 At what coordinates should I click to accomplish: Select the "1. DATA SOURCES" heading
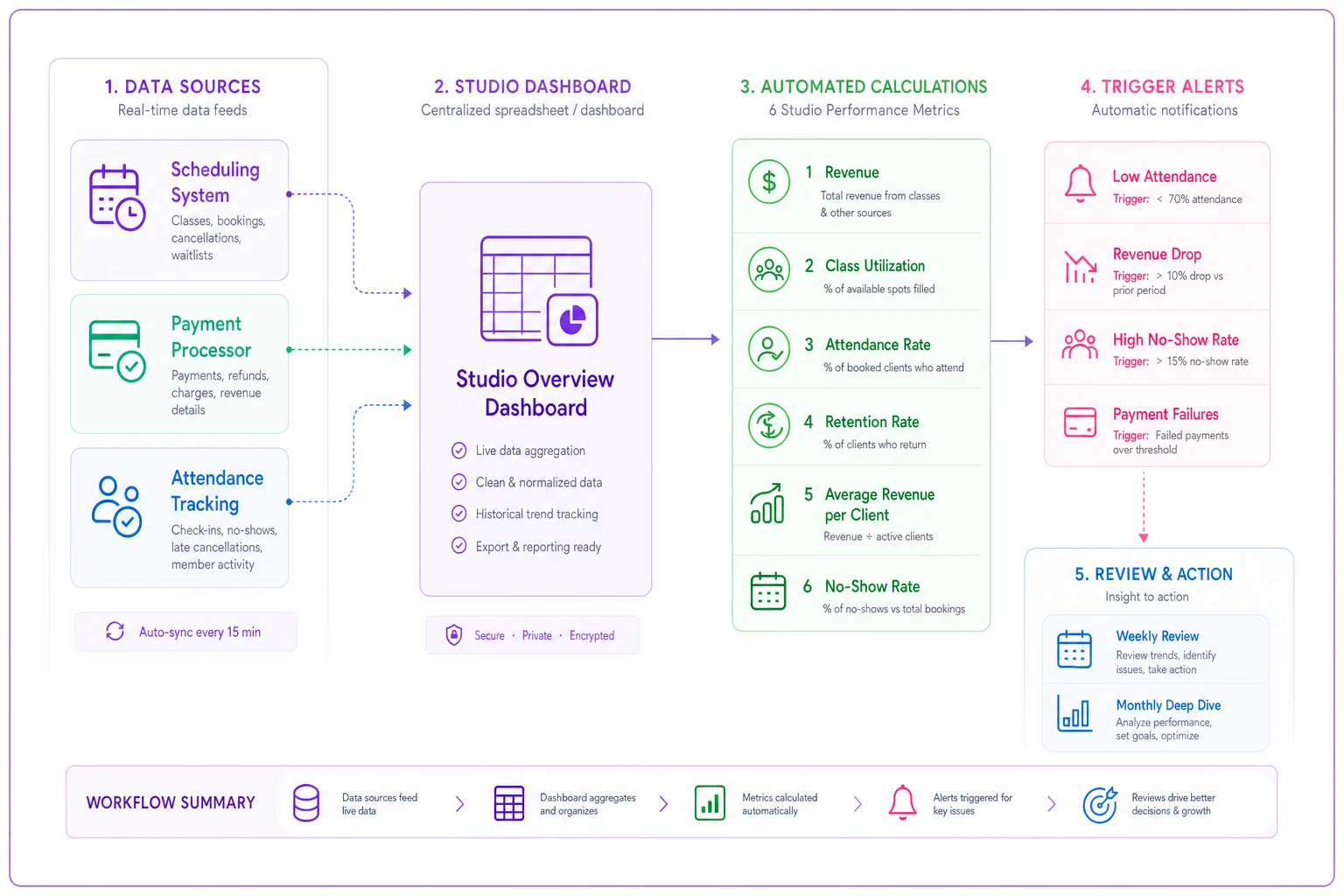183,87
